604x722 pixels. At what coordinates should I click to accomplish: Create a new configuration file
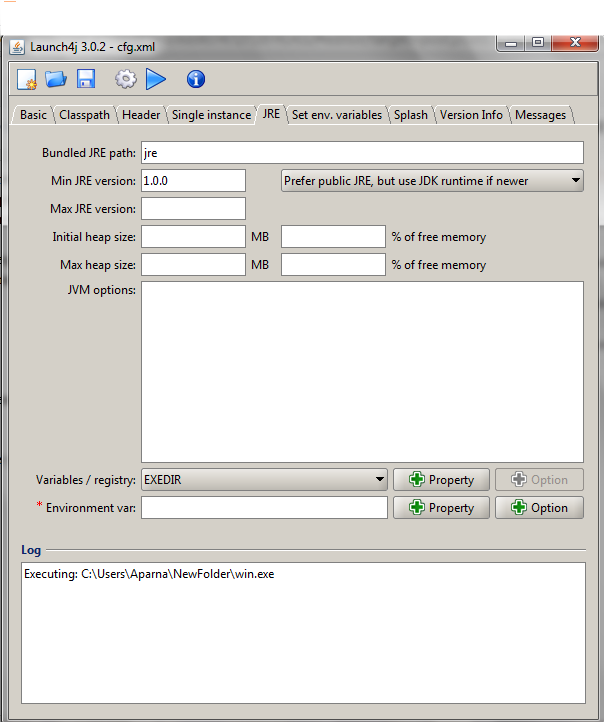click(x=27, y=79)
